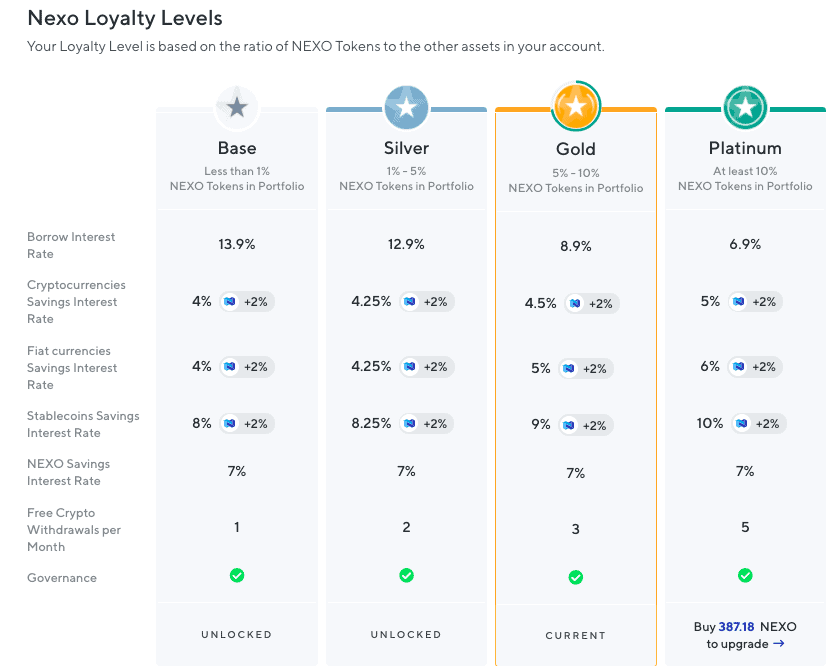Click the 9% Gold stablecoins rate
The width and height of the screenshot is (840, 666).
(x=541, y=425)
